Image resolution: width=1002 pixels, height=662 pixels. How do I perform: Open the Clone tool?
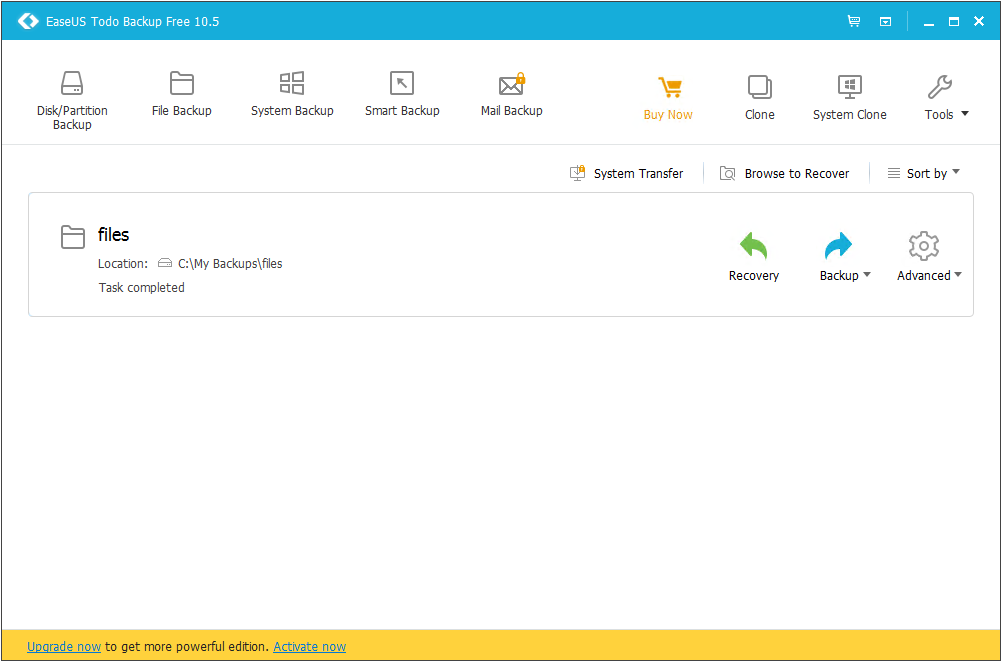759,98
